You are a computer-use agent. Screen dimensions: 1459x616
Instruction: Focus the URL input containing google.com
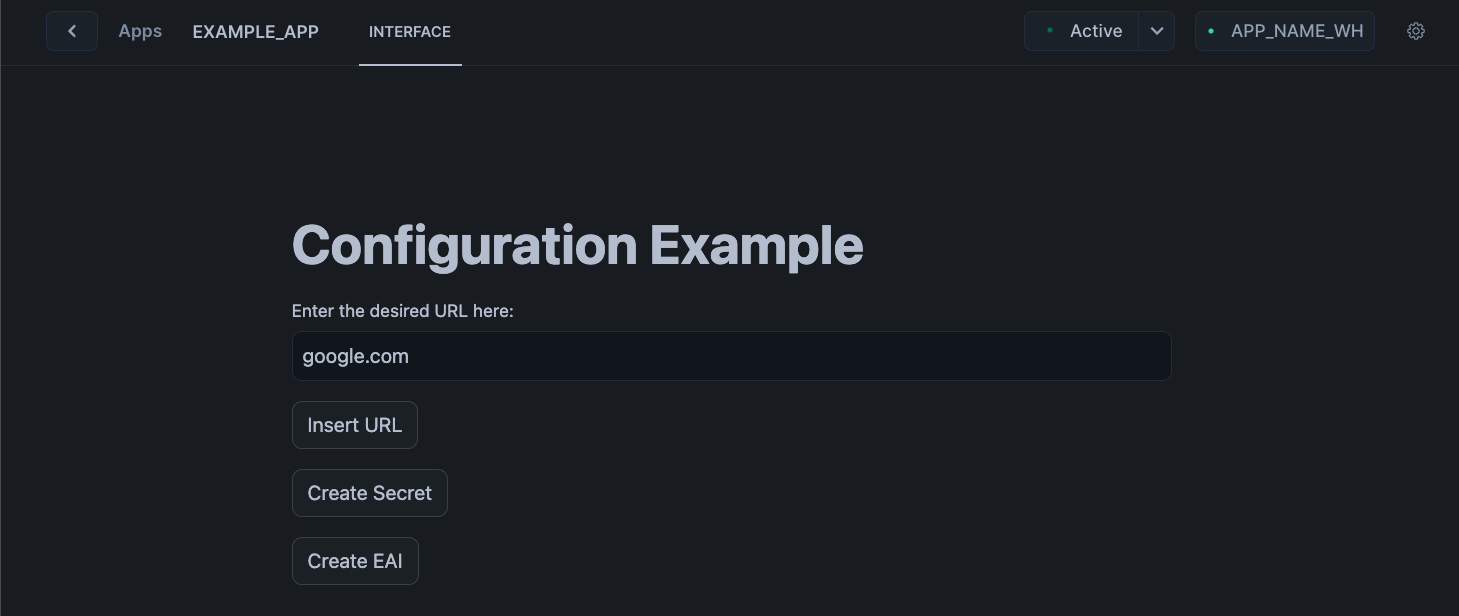coord(731,356)
